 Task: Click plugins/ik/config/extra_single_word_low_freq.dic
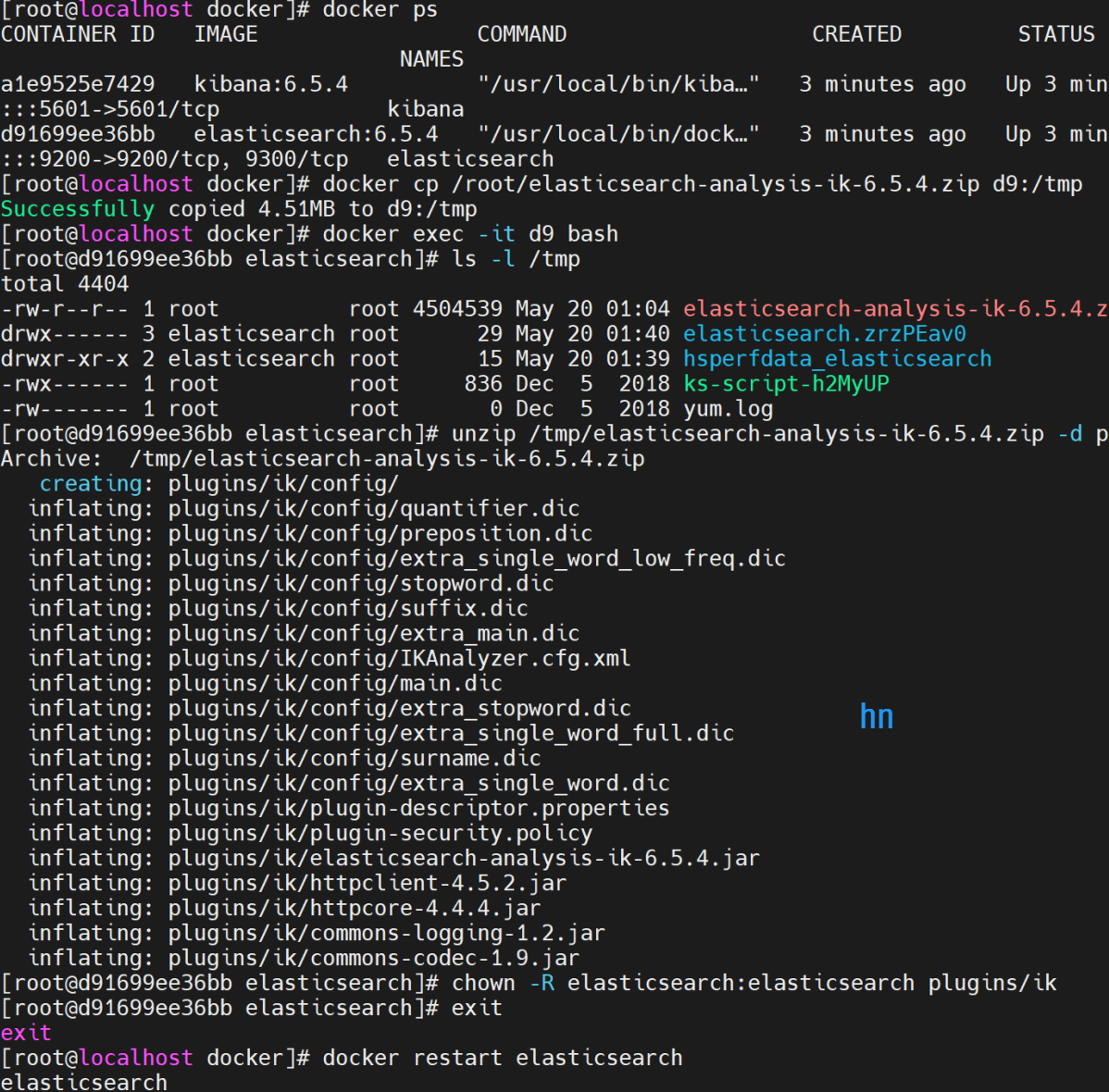[478, 559]
